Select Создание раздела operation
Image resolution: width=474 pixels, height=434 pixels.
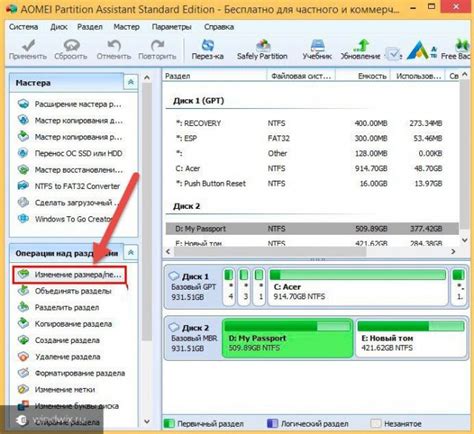pos(59,340)
